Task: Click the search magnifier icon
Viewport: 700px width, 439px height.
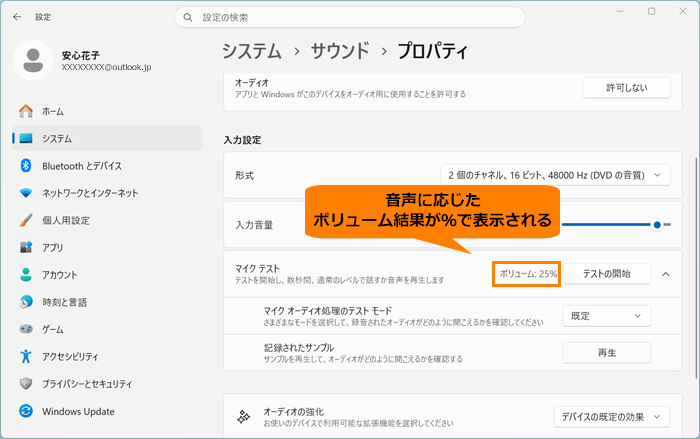Action: tap(188, 17)
